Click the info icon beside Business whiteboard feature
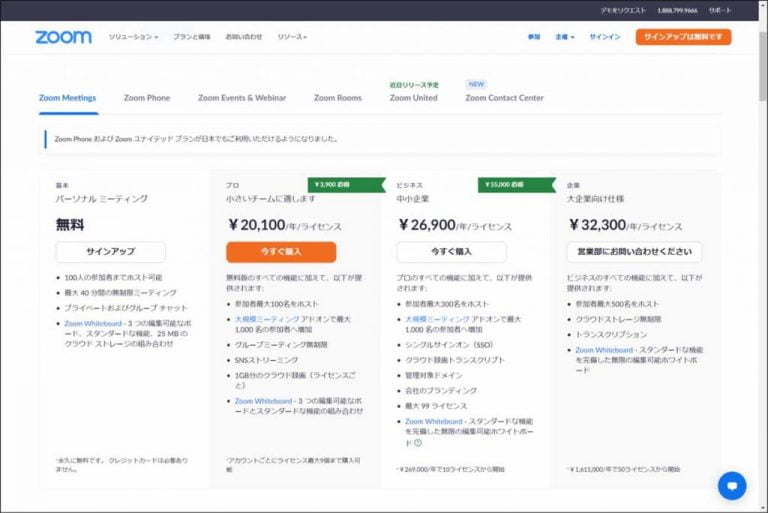Screen dimensions: 768x513 point(417,442)
